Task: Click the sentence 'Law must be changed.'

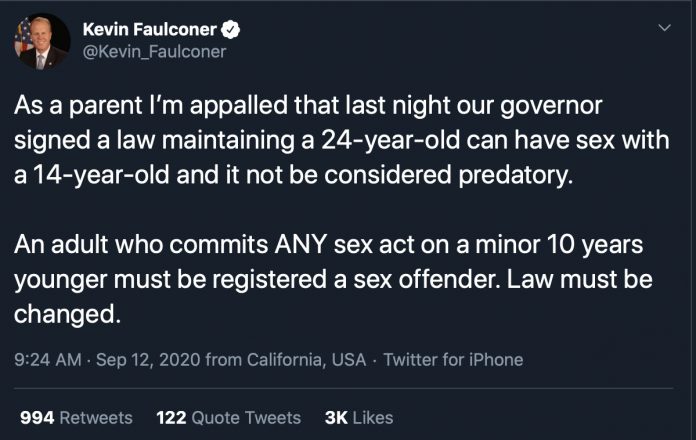Action: [x=333, y=297]
